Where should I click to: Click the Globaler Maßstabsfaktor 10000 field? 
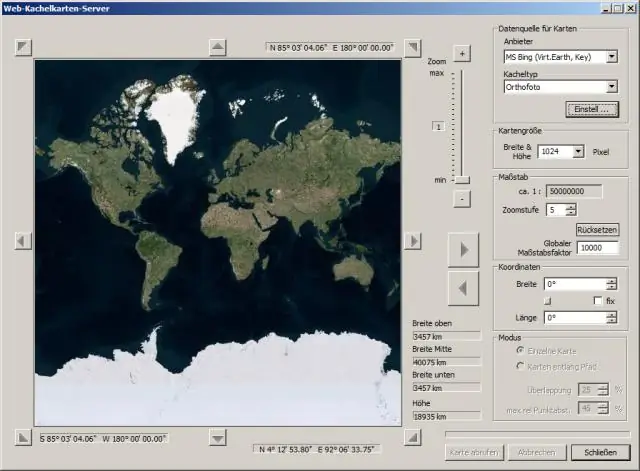[598, 248]
